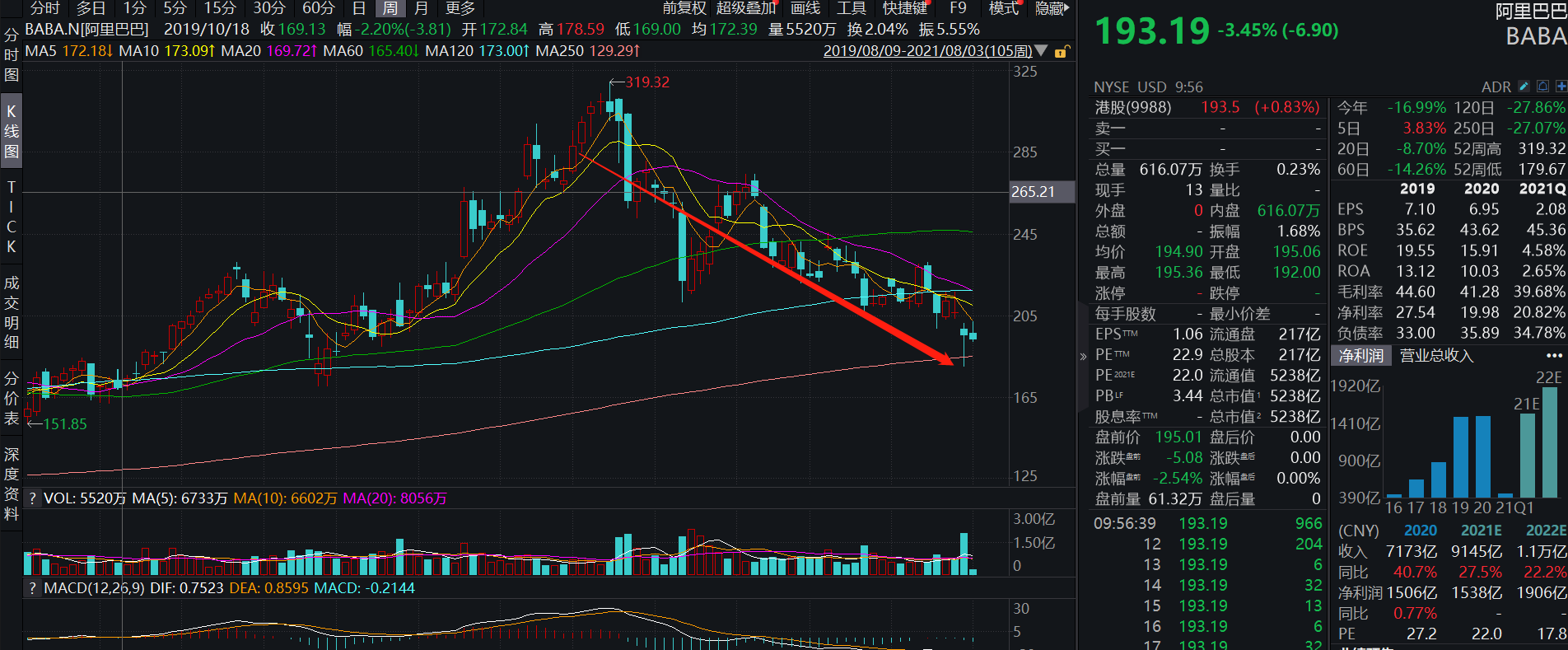
Task: Switch to 营业总收入 revenue tab
Action: tap(1436, 356)
